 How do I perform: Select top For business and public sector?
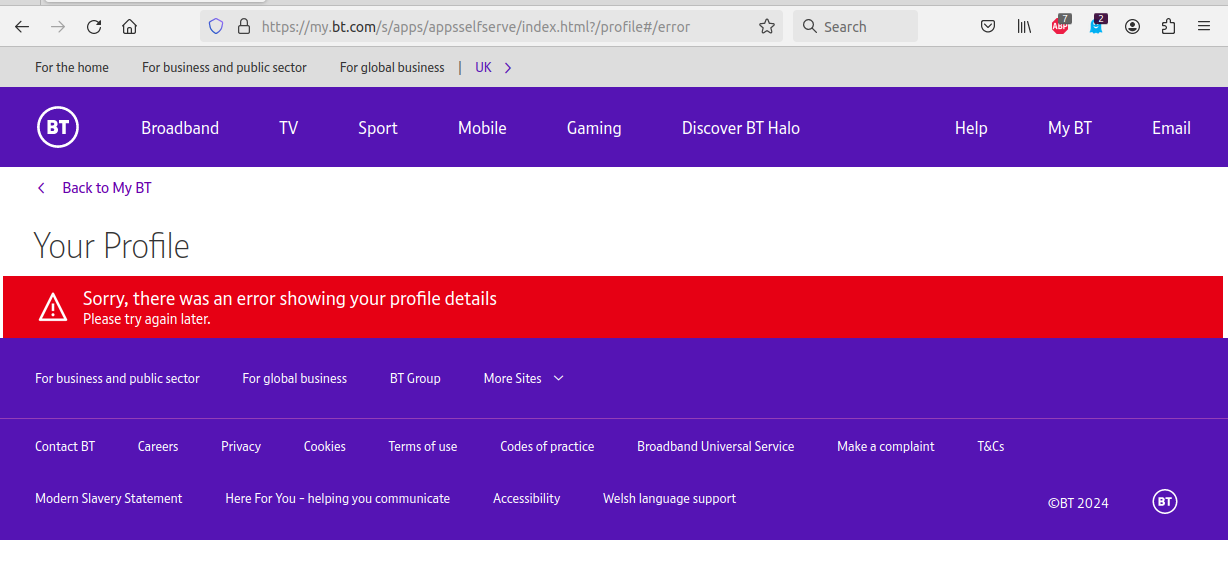click(x=224, y=67)
